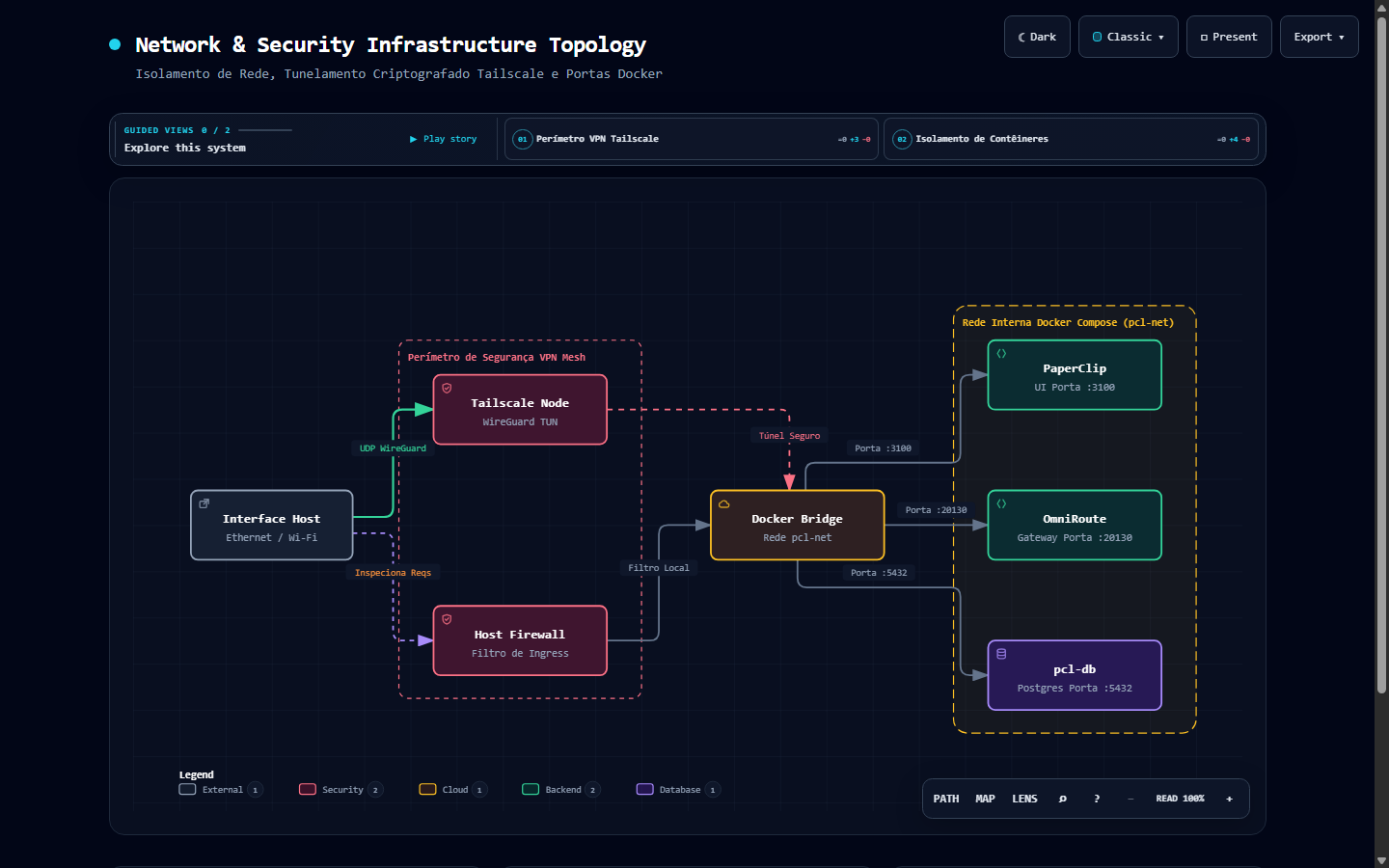This screenshot has width=1389, height=868.
Task: Click Perímetro de Segurança VPN Mesh group label
Action: (x=497, y=358)
